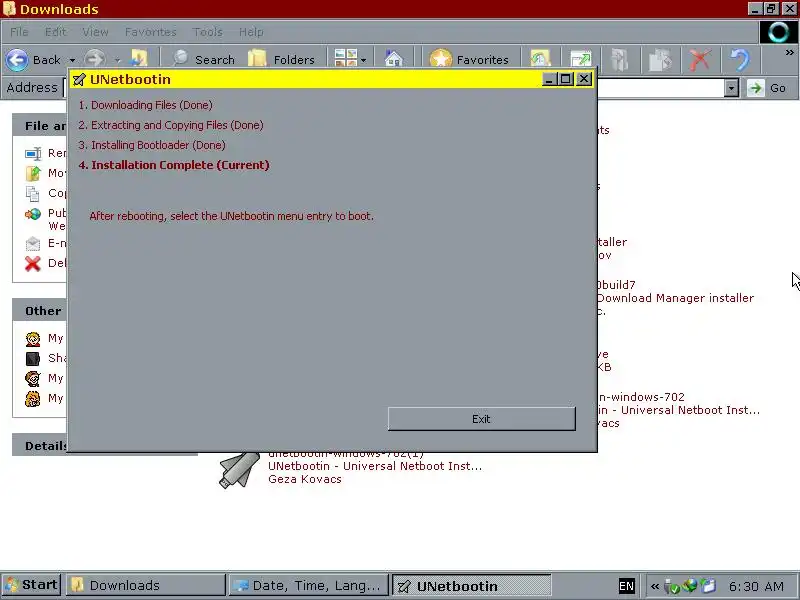Click the Rename task icon in side panel
The image size is (800, 600).
tap(33, 153)
